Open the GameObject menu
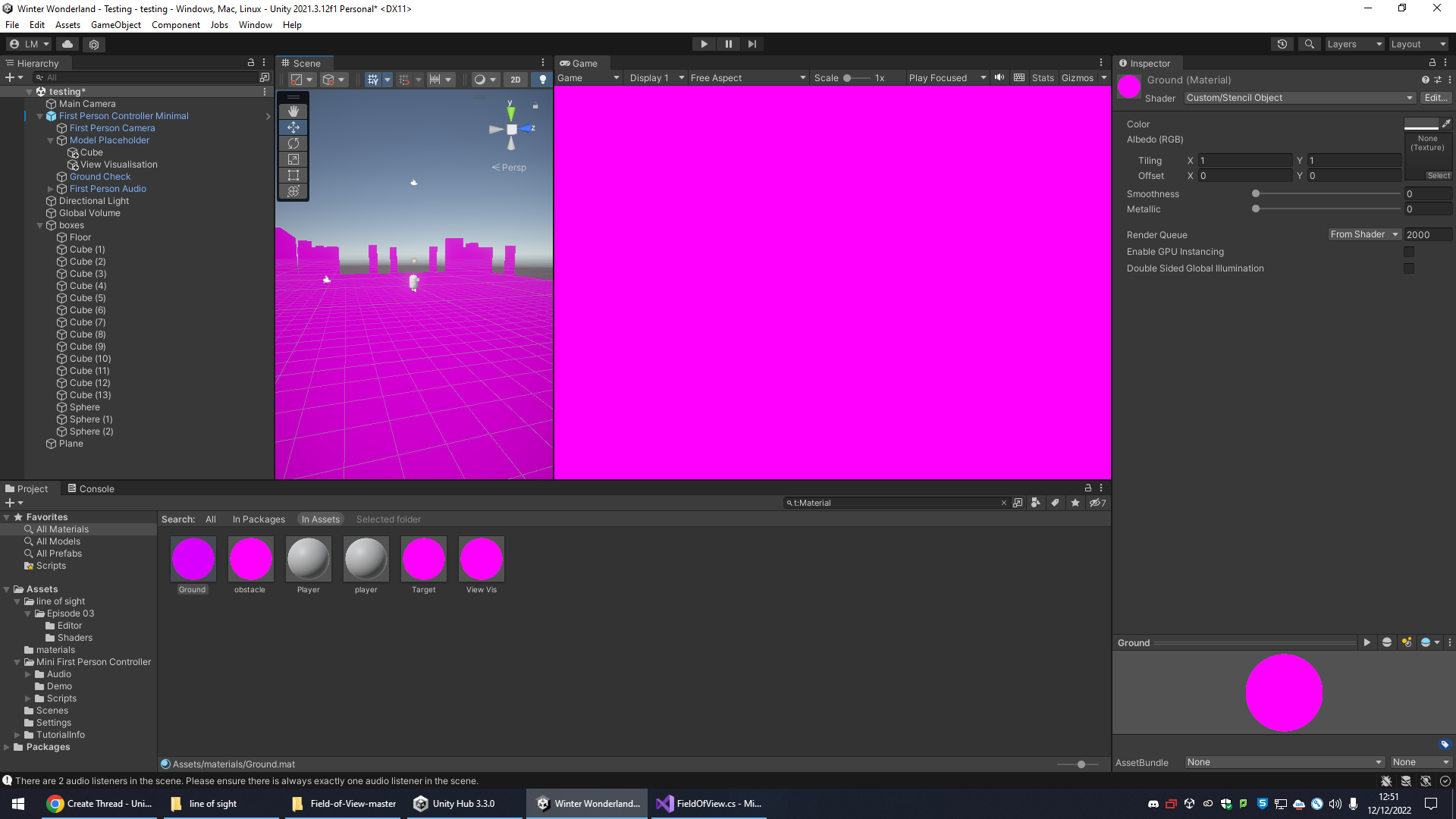Screen dimensions: 1456x819 [x=115, y=24]
